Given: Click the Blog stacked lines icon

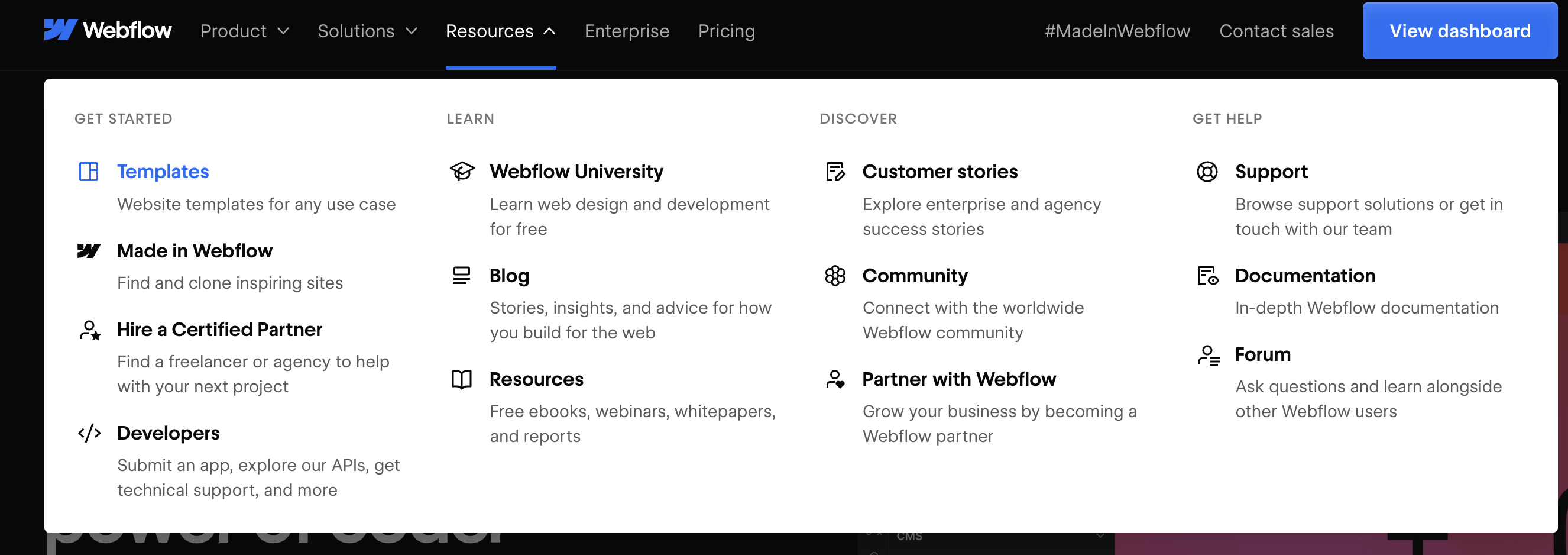Looking at the screenshot, I should click(462, 275).
